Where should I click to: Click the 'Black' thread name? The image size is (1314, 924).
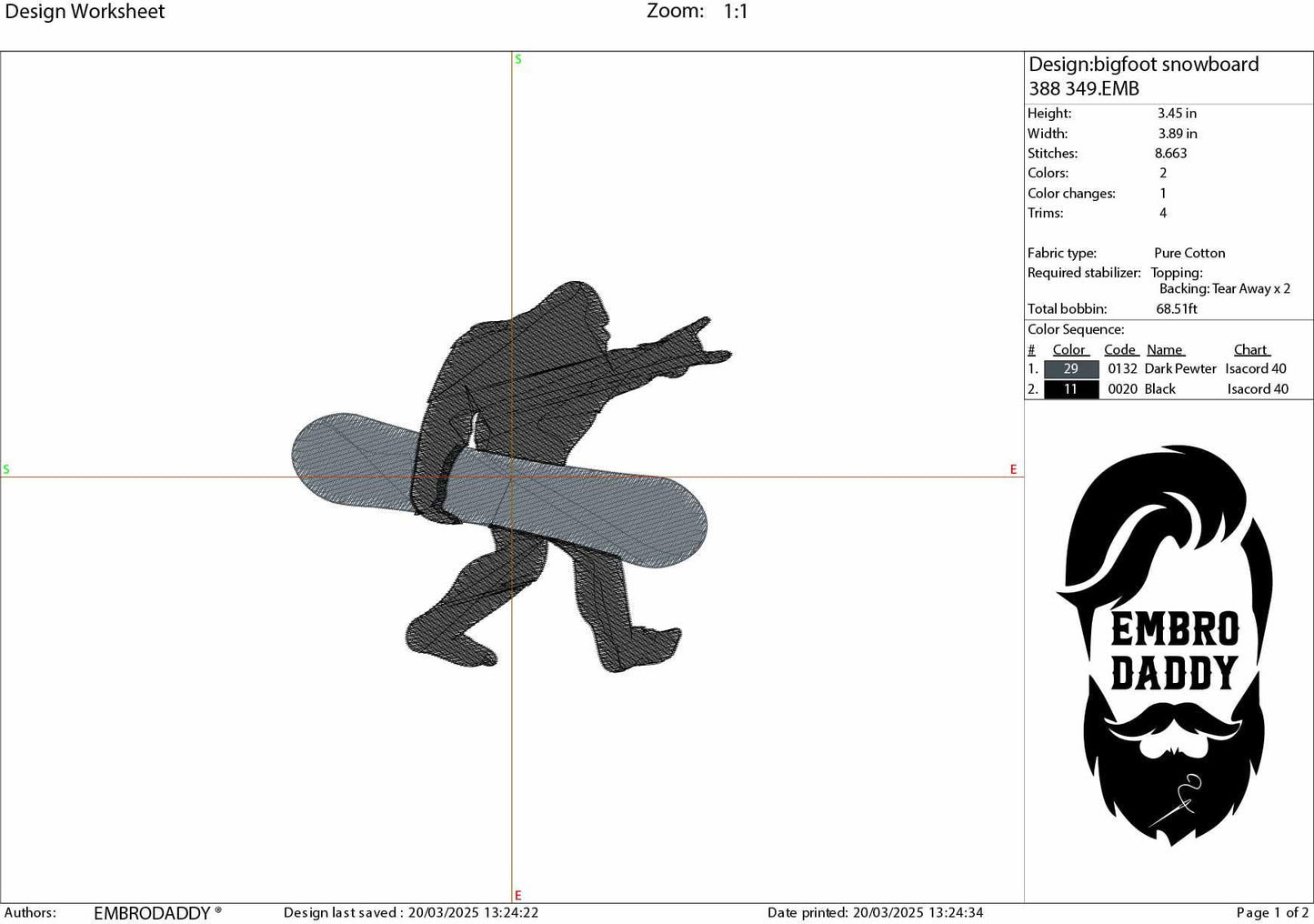point(1160,389)
